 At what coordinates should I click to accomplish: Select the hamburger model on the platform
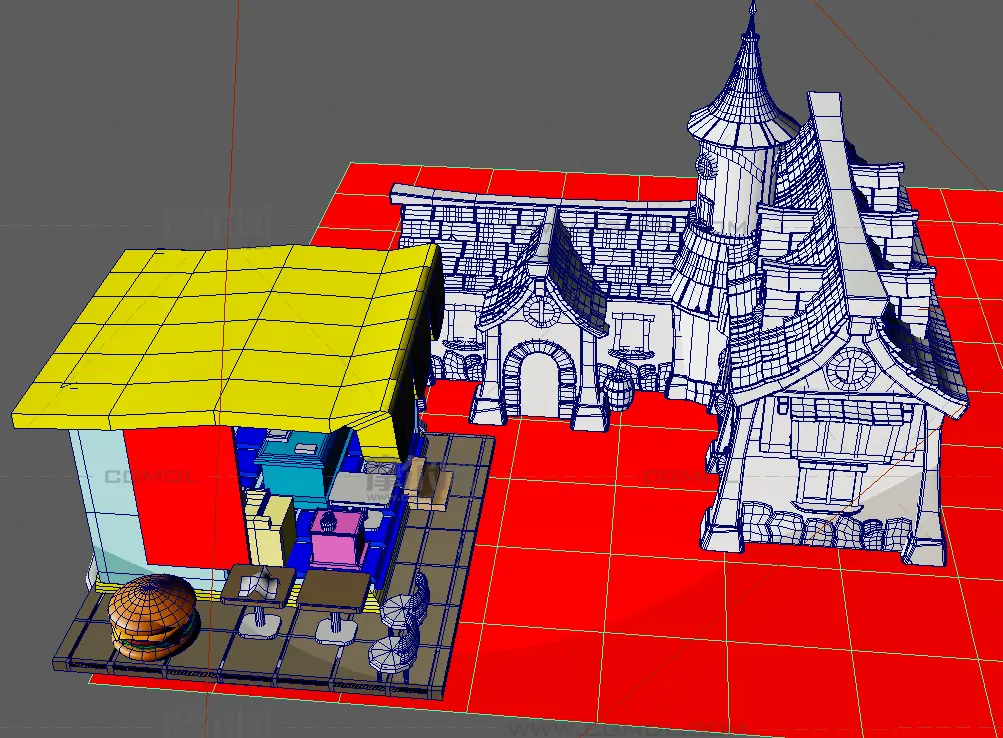point(152,616)
